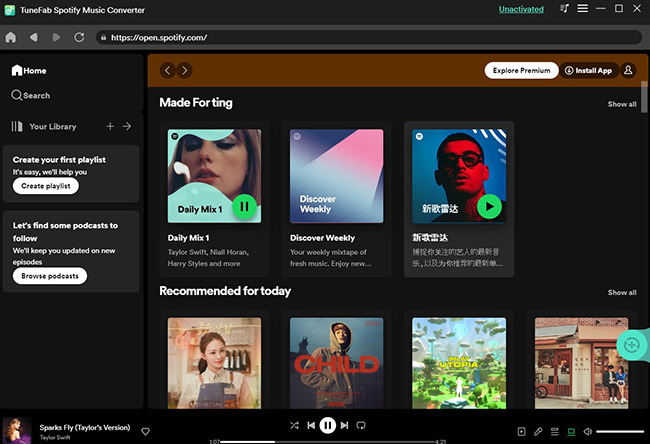The image size is (650, 444).
Task: Click the TuneFab app logo in title bar
Action: pos(10,10)
